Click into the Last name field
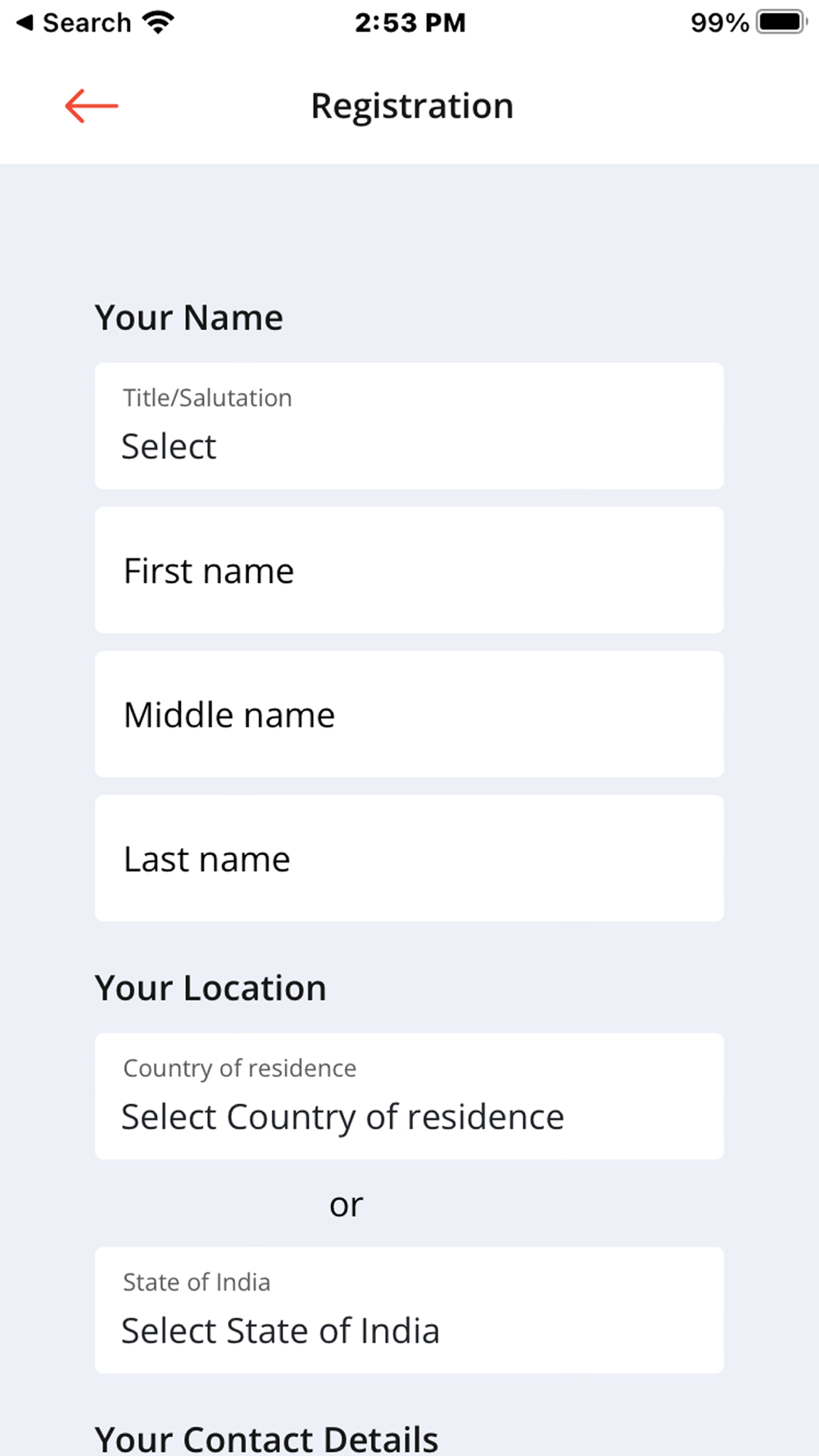The image size is (819, 1456). [x=409, y=859]
